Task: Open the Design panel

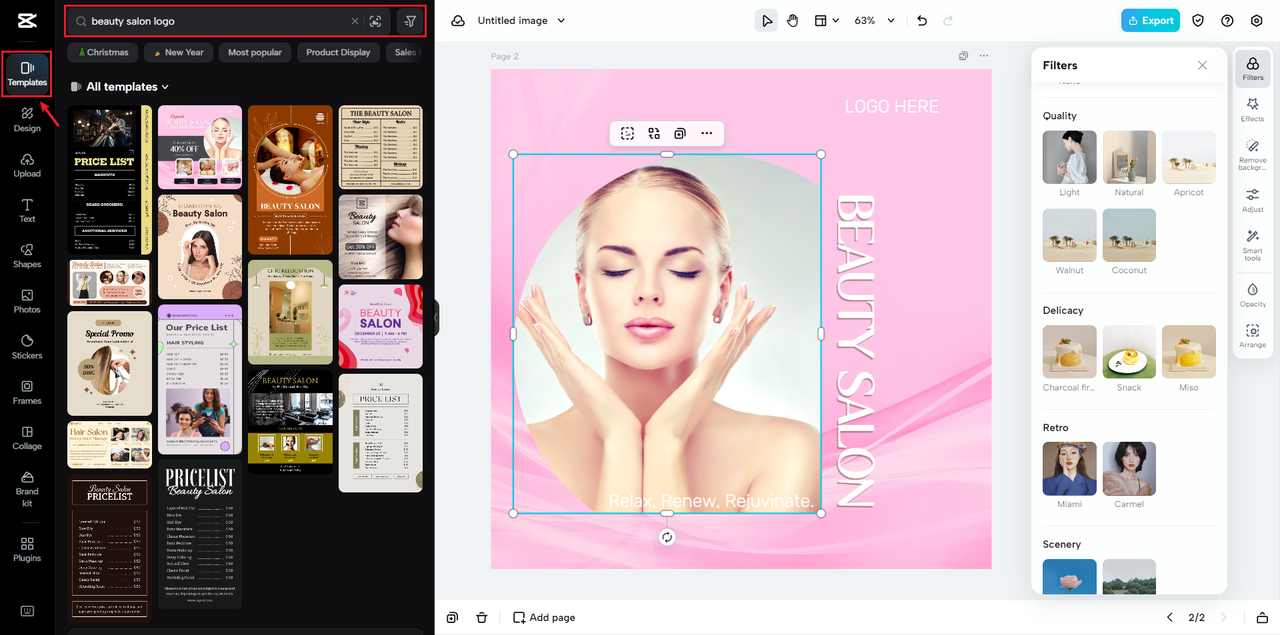Action: coord(27,120)
